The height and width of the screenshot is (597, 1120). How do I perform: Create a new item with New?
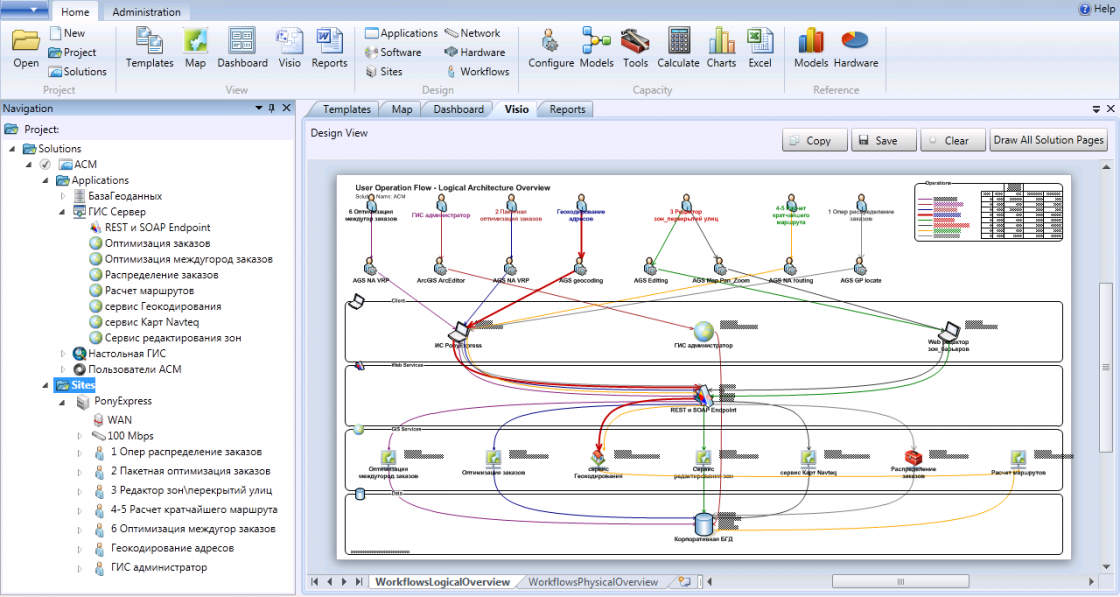(x=68, y=33)
